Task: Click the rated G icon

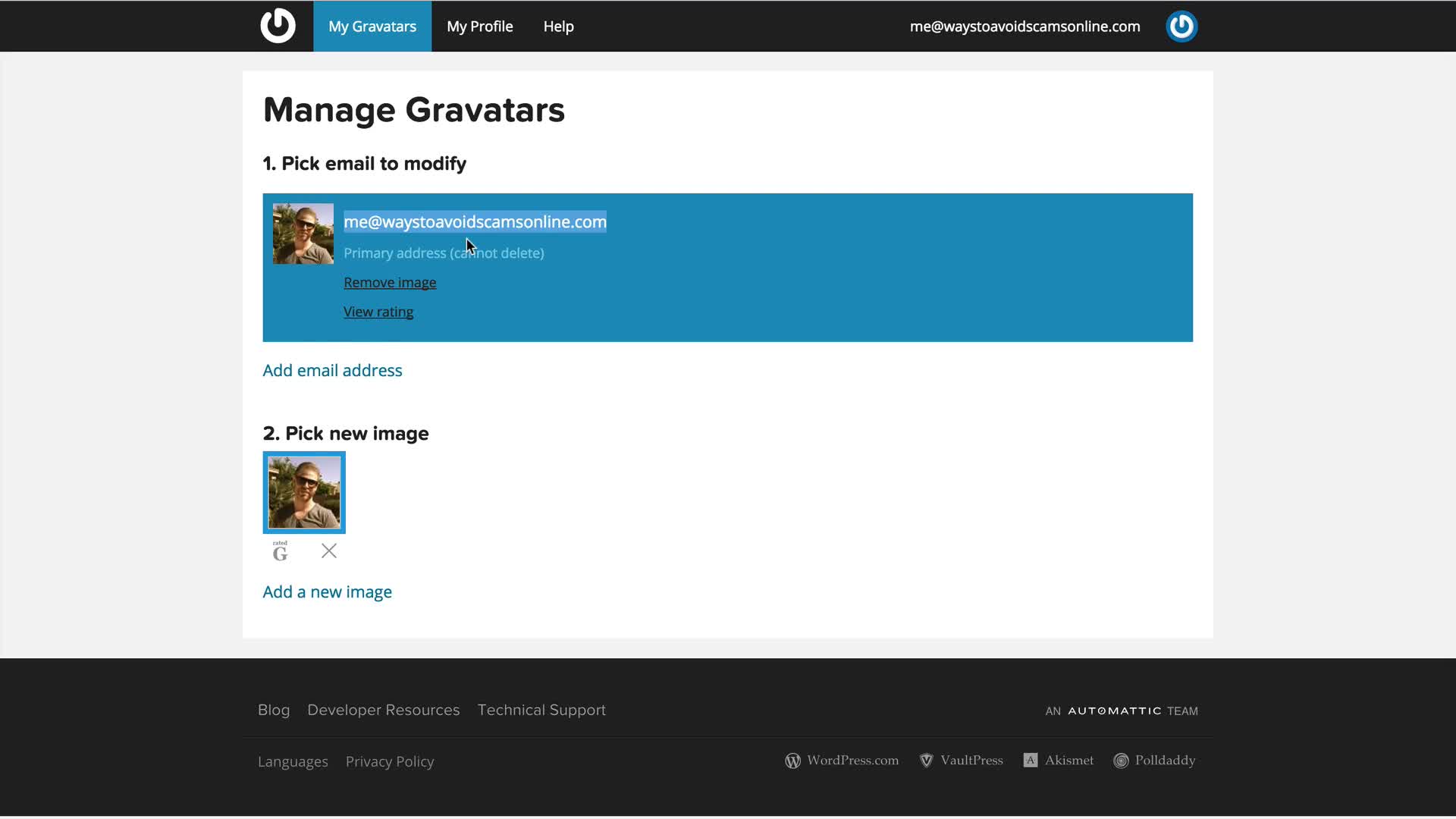Action: point(280,551)
